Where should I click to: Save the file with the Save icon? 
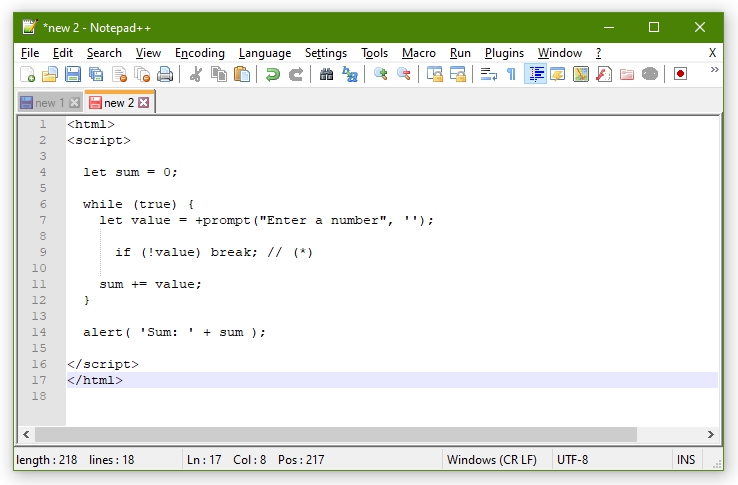click(x=73, y=74)
